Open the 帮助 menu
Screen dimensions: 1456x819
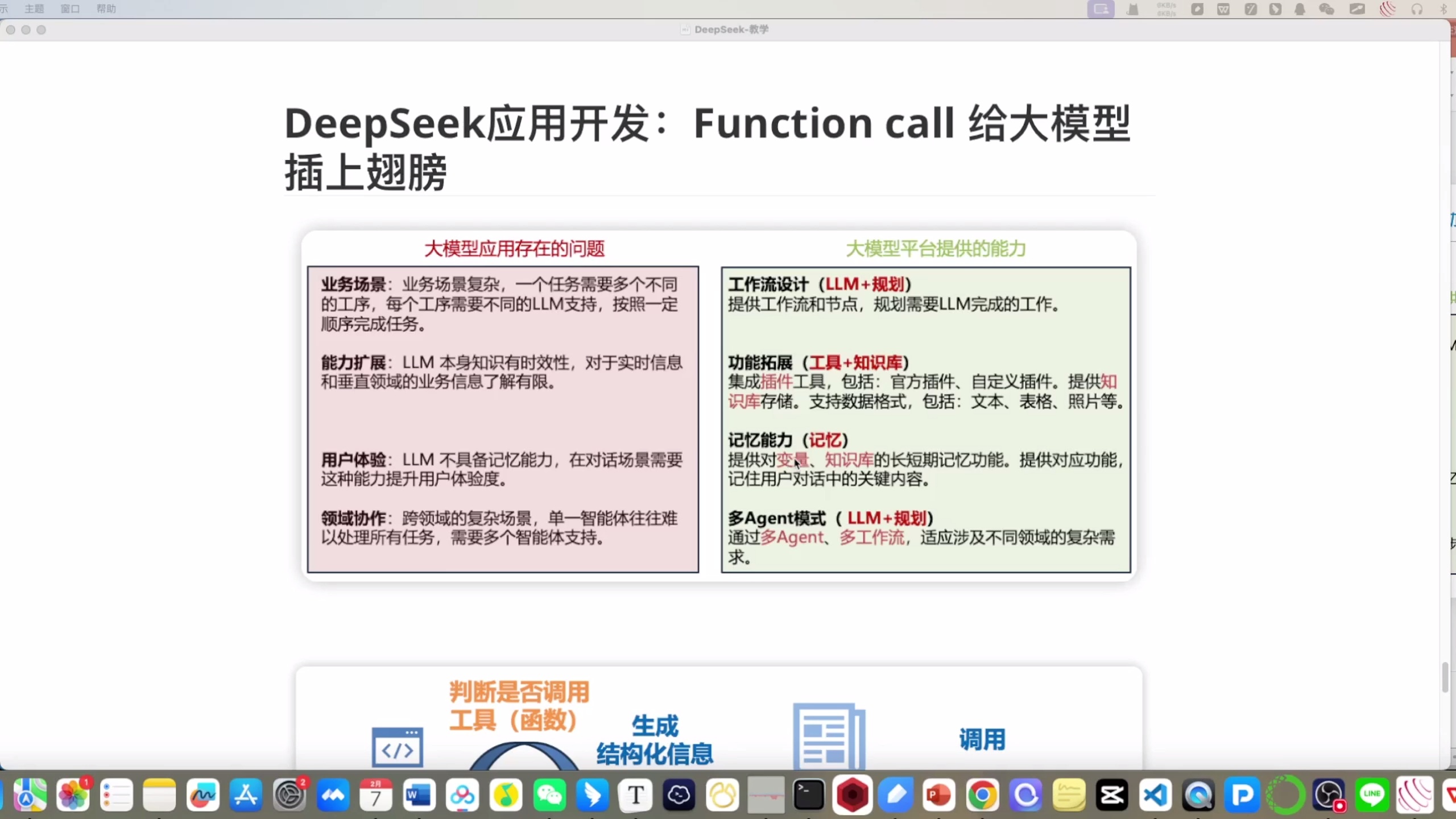[x=105, y=9]
